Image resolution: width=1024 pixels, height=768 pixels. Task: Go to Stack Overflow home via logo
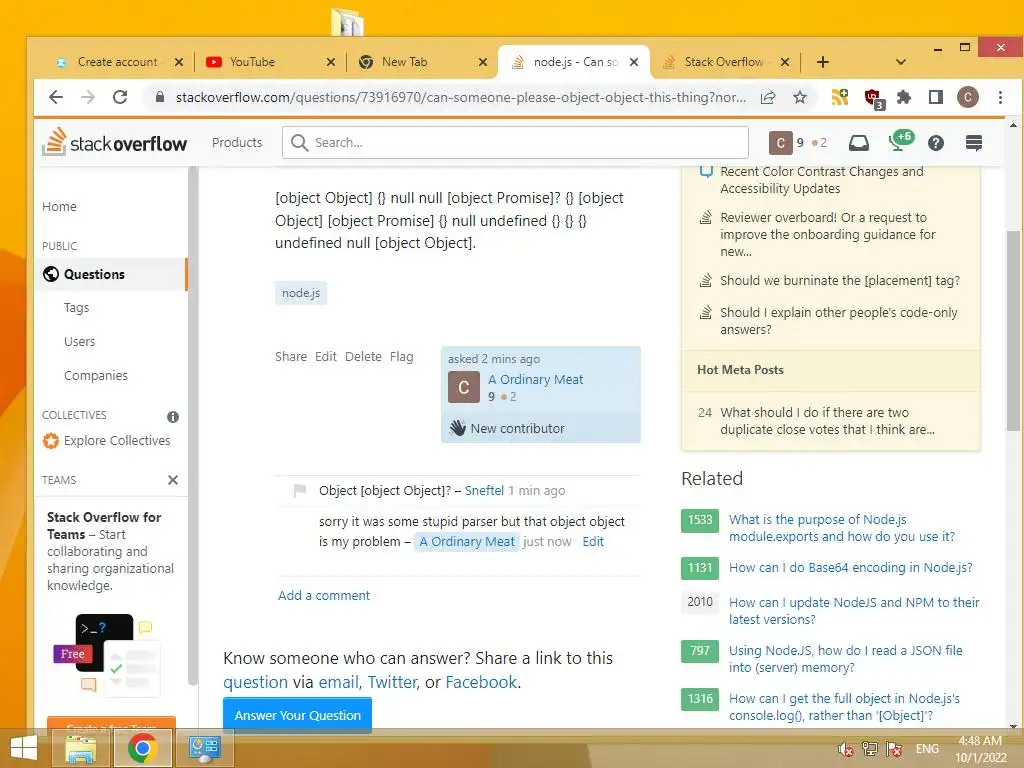115,142
